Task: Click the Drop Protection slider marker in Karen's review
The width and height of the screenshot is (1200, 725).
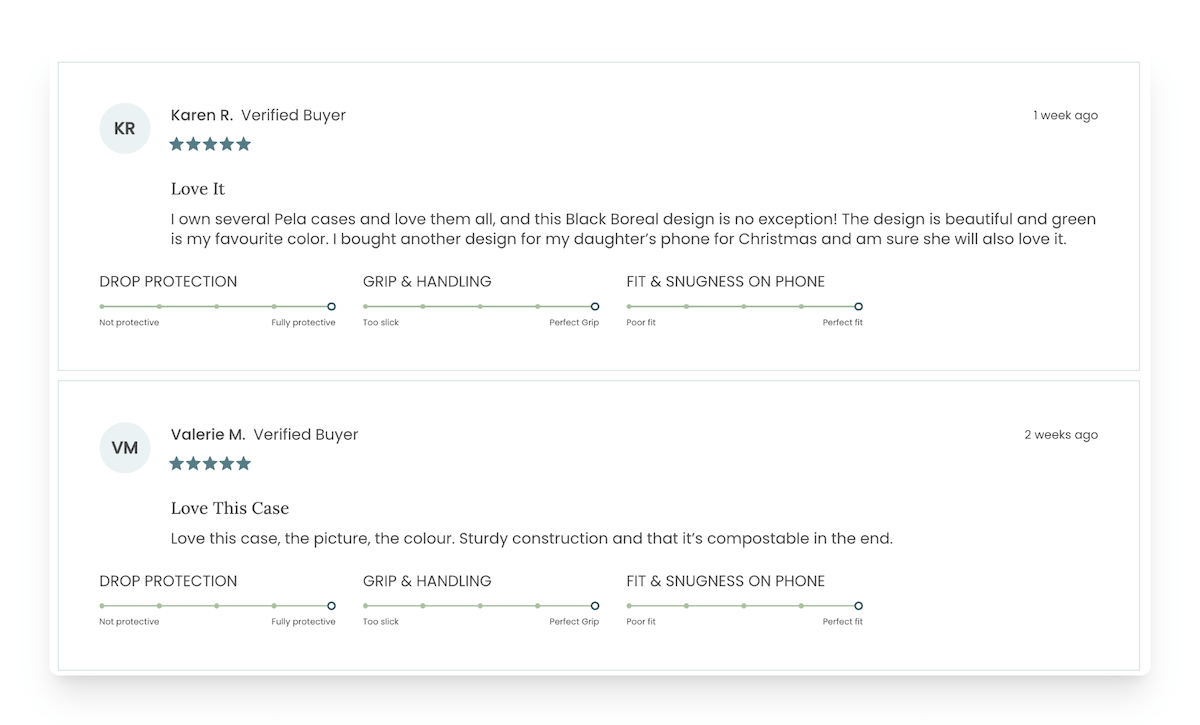Action: pos(330,307)
